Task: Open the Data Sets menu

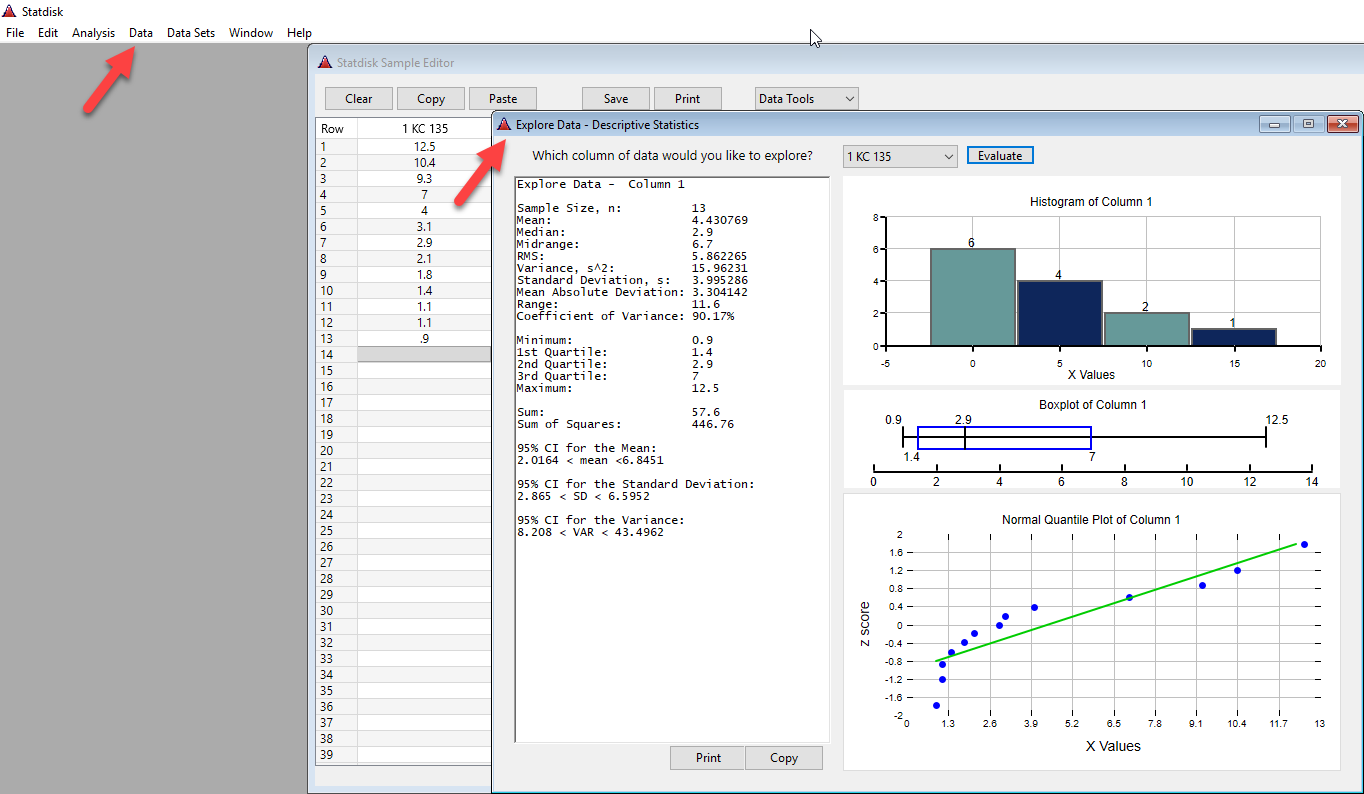Action: pos(190,33)
